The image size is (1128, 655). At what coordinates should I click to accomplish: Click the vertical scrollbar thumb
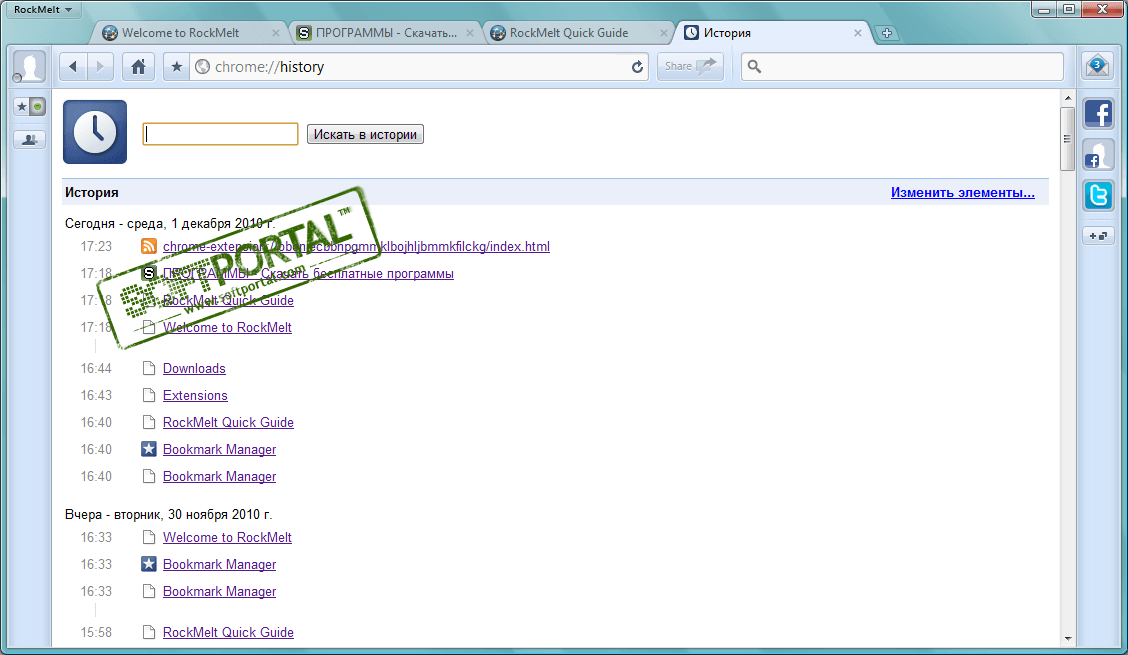coord(1068,139)
